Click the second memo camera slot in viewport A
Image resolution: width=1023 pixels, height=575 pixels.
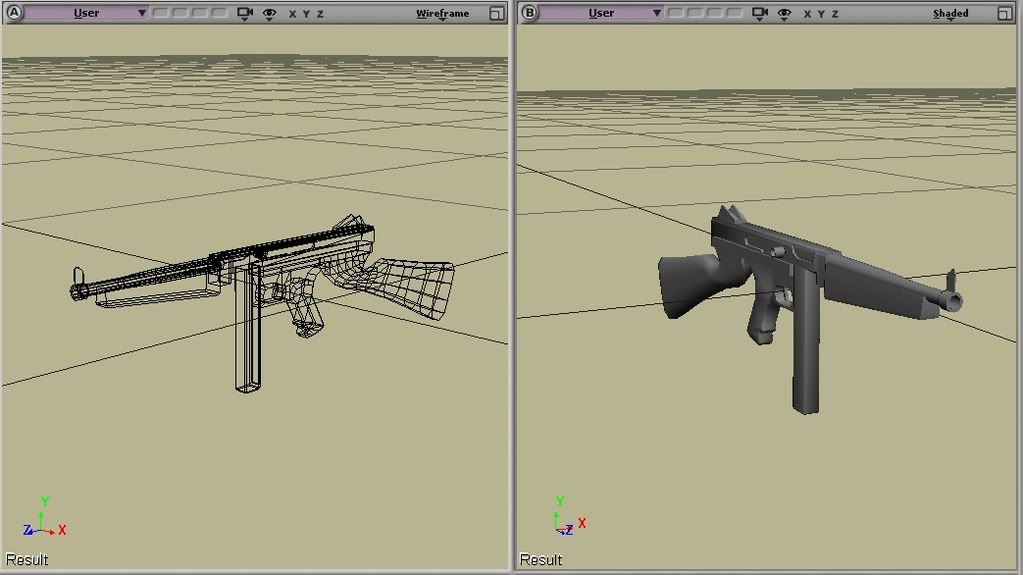(179, 12)
